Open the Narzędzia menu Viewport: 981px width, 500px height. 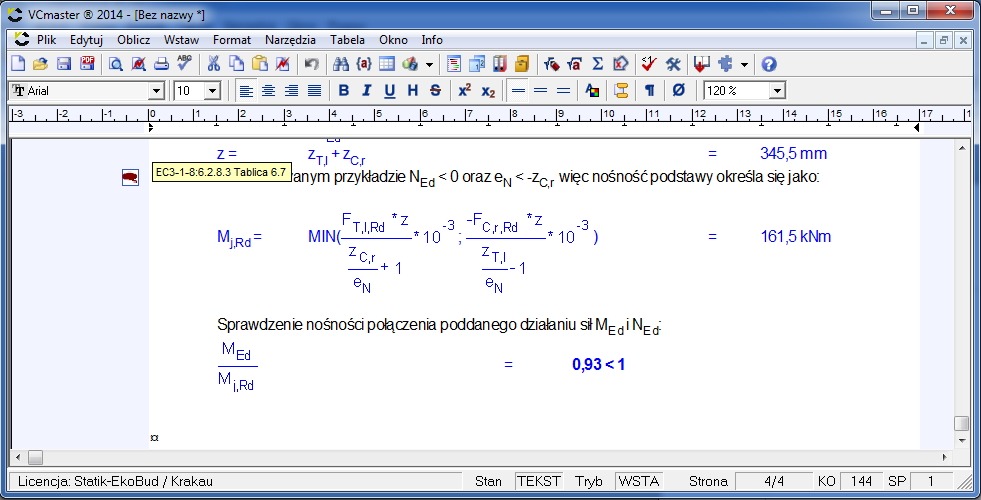point(290,40)
